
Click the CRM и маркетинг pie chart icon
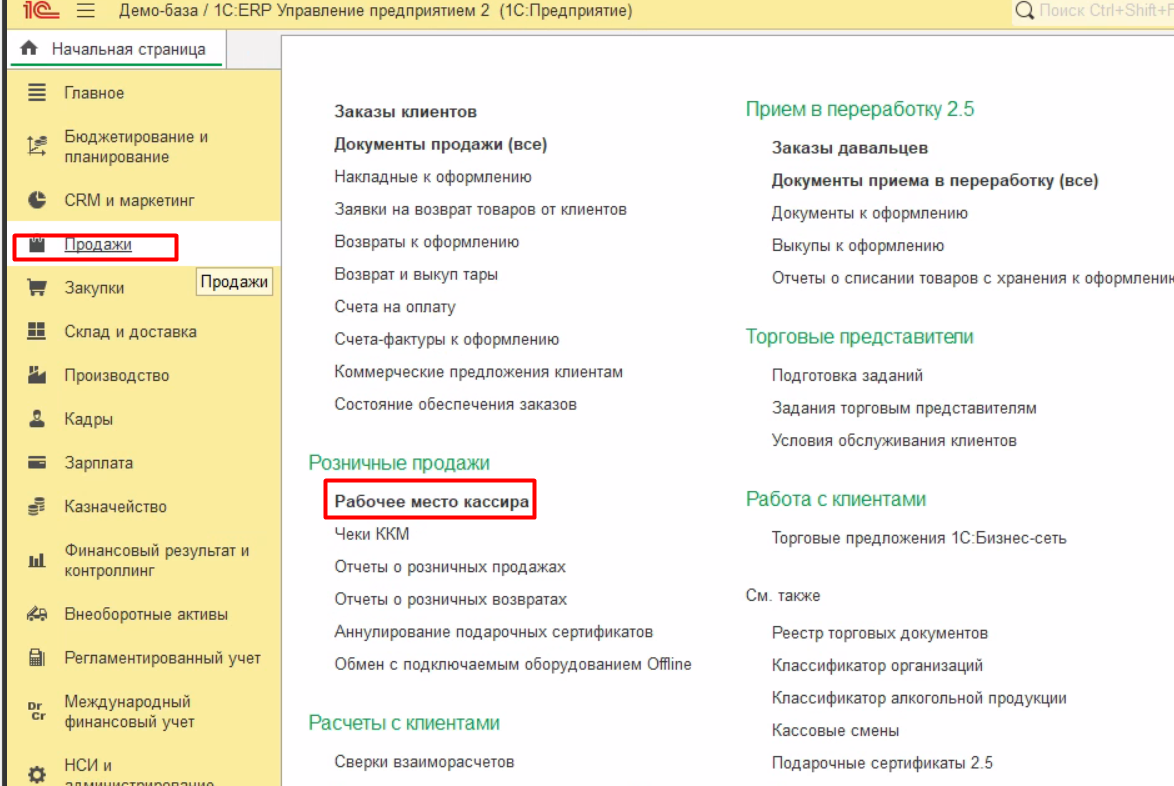click(37, 200)
